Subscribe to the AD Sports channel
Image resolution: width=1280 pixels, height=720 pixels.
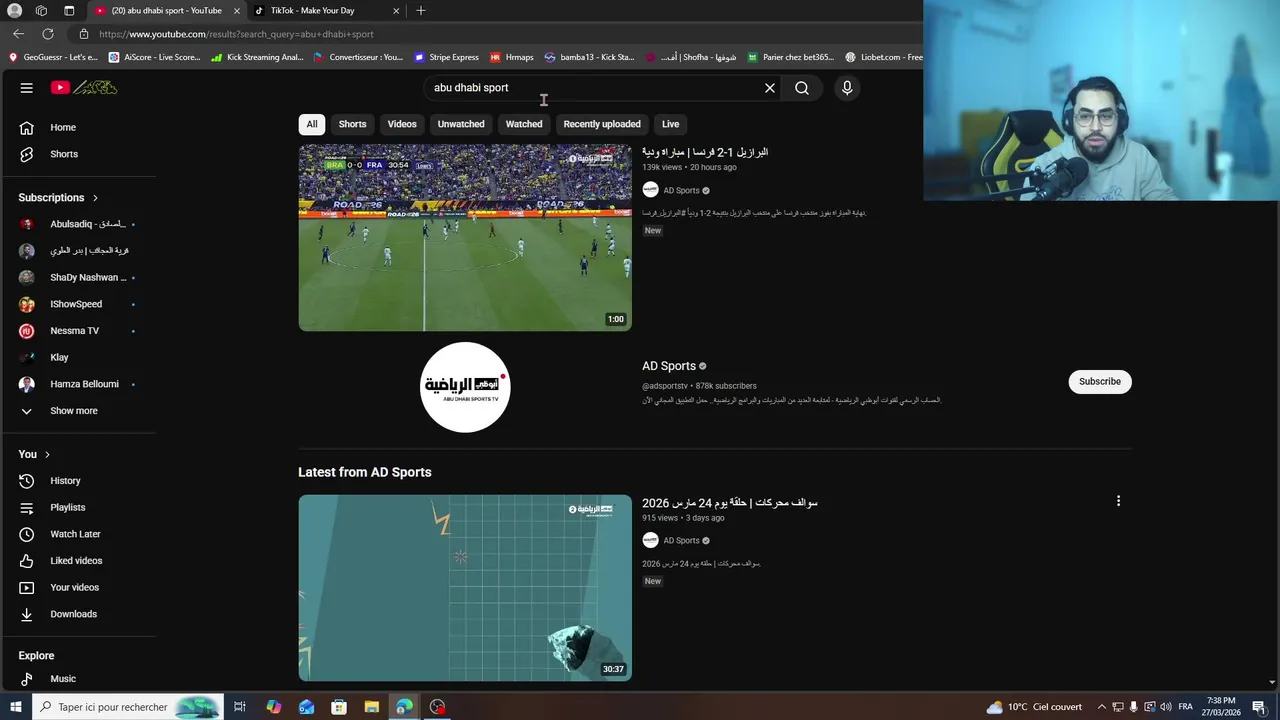(x=1100, y=381)
